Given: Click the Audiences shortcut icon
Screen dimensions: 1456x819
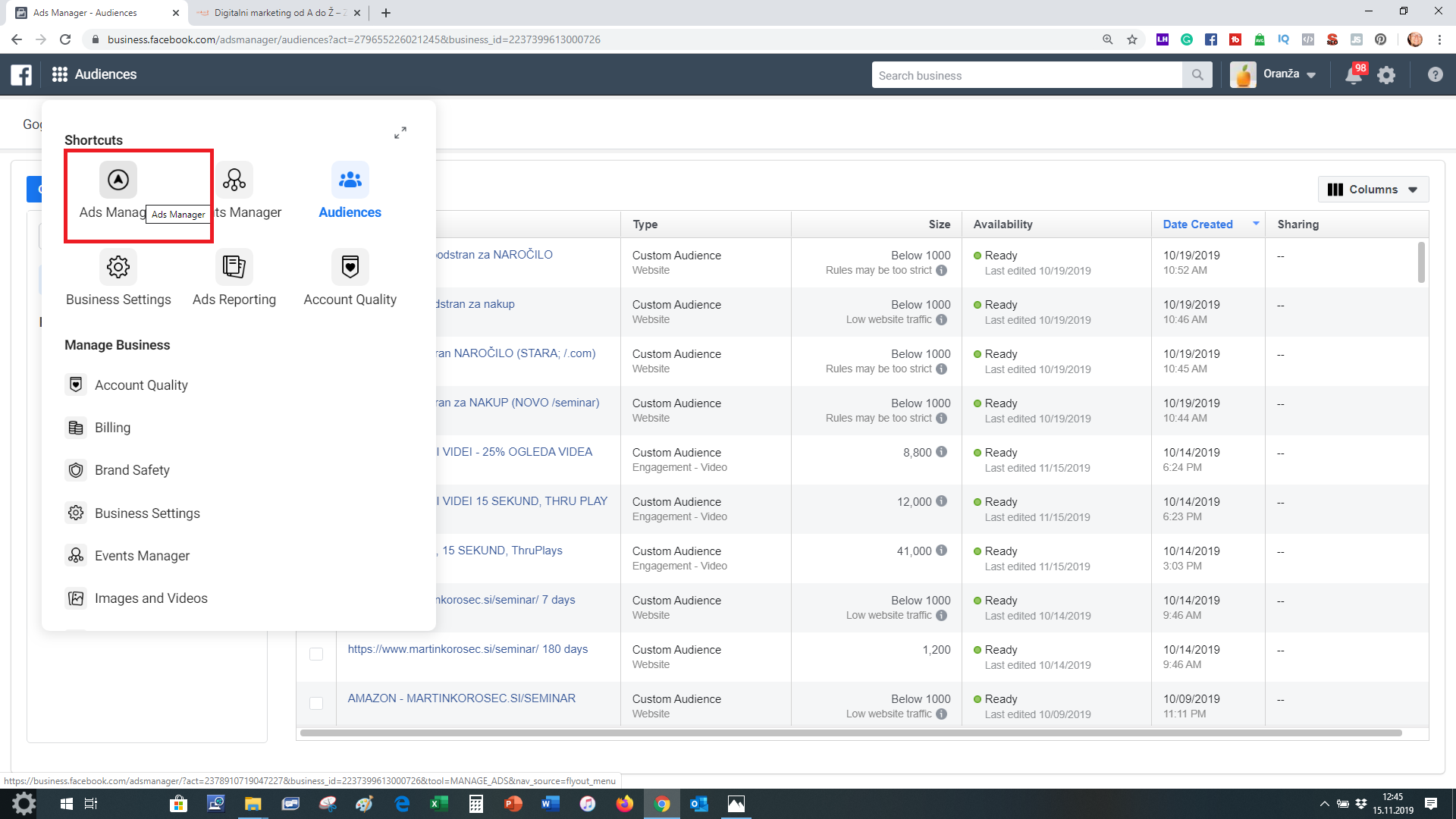Looking at the screenshot, I should tap(350, 180).
